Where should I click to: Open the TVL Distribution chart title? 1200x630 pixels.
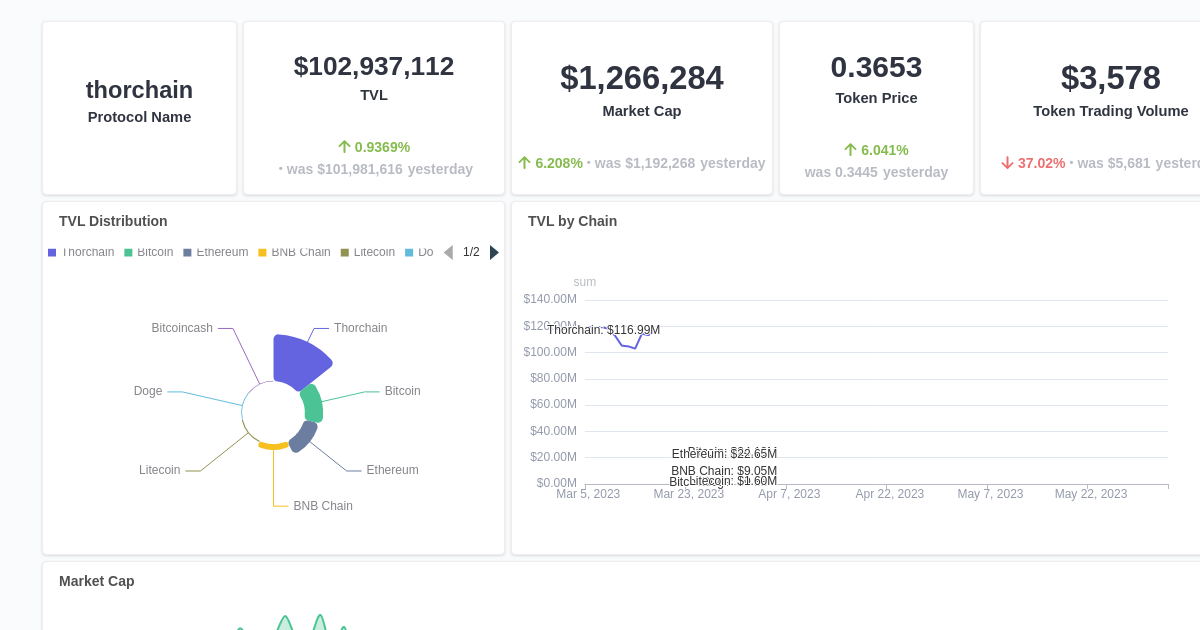(x=113, y=221)
